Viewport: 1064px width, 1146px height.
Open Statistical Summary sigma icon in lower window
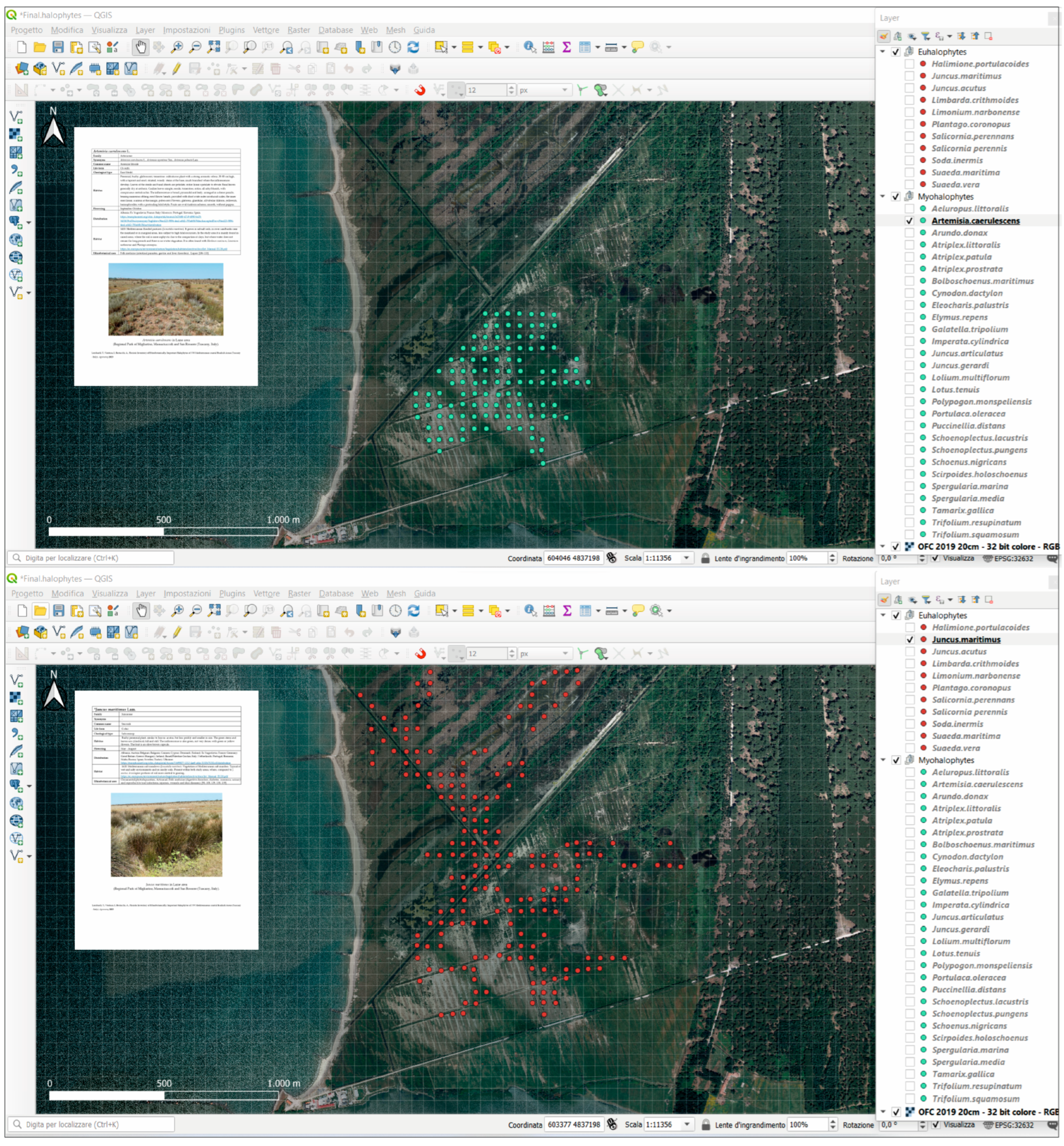(567, 611)
